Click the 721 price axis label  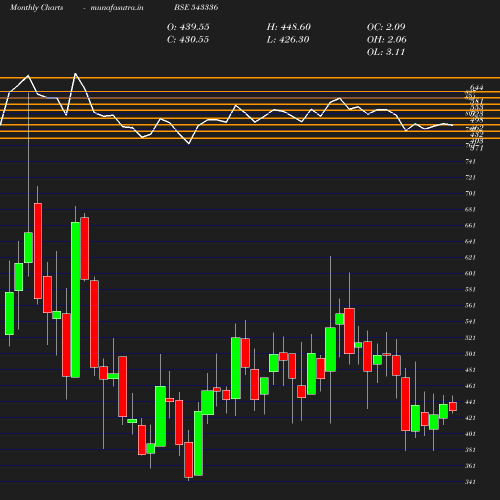(x=470, y=178)
